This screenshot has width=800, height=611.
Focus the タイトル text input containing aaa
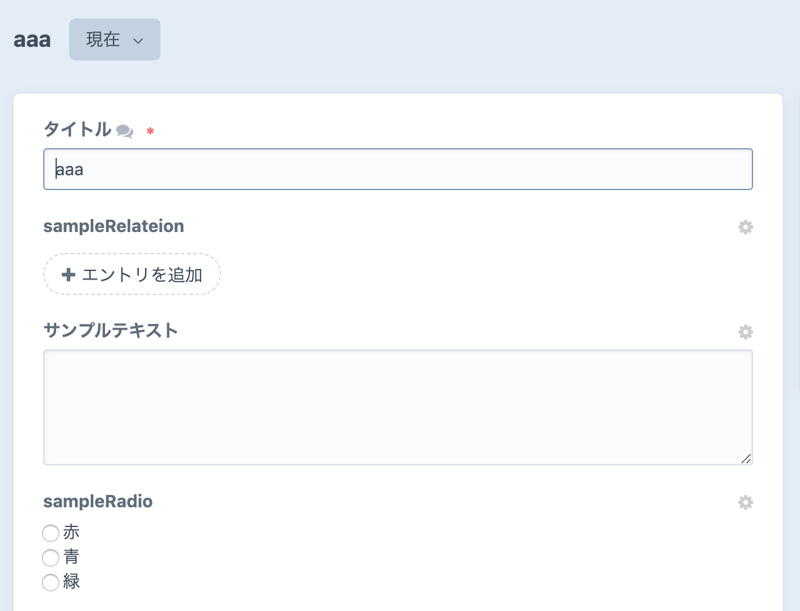[x=397, y=170]
